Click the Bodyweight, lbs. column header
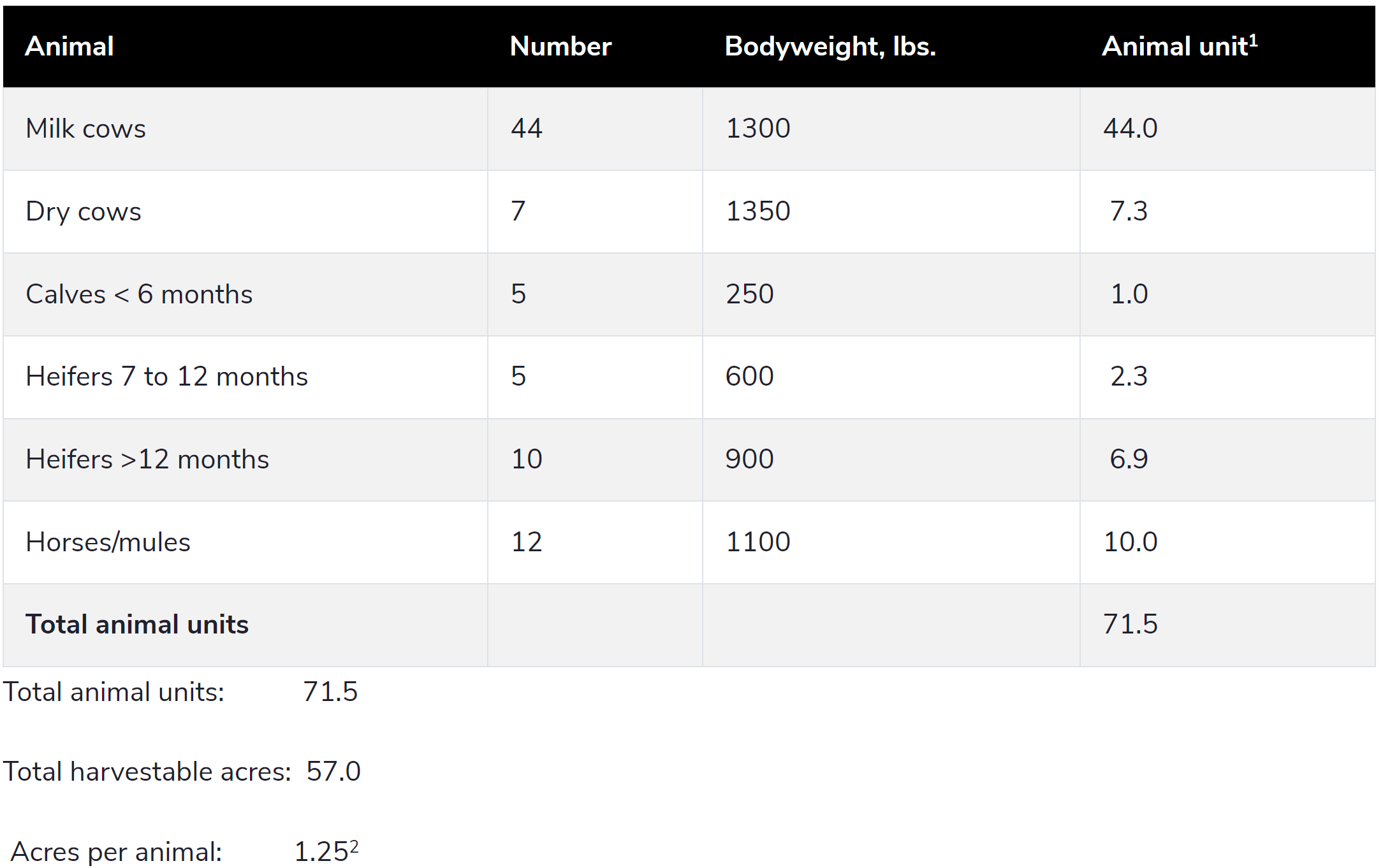The image size is (1383, 868). coord(830,47)
